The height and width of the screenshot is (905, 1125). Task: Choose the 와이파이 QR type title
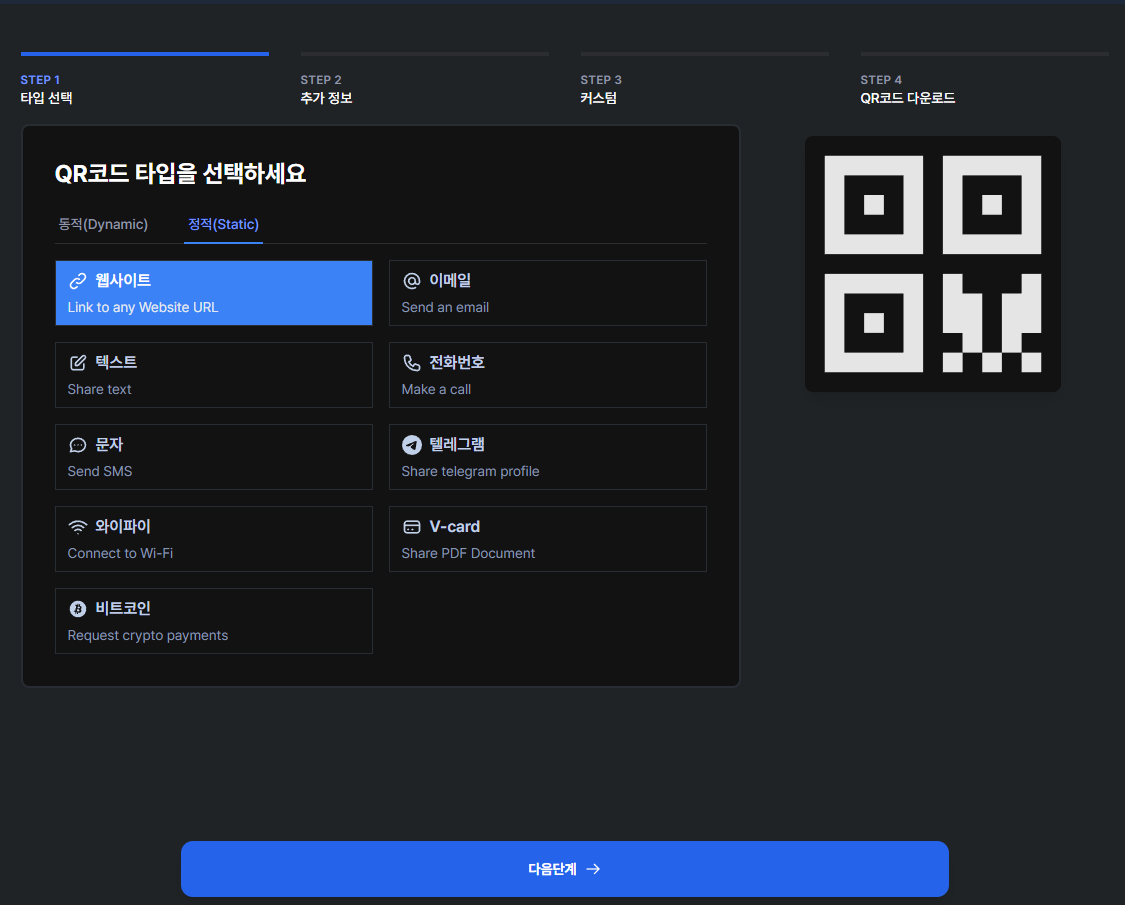click(123, 527)
